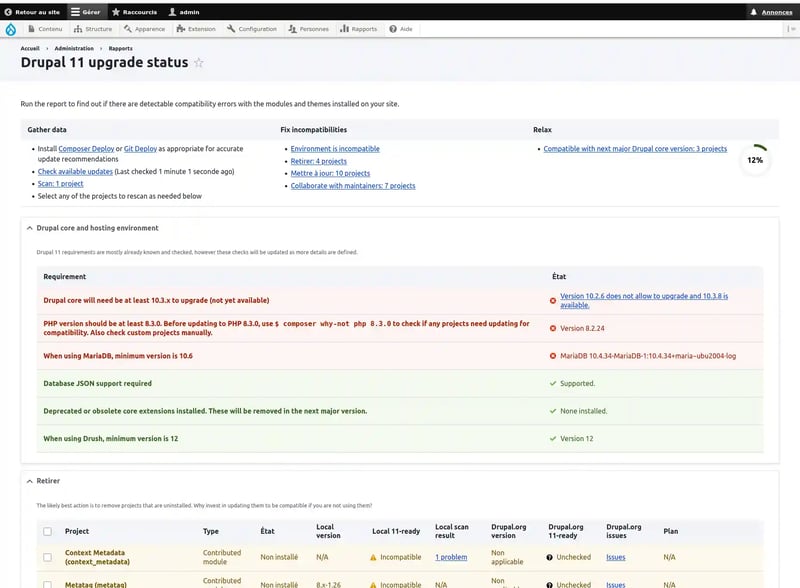The image size is (800, 588).
Task: Open the Contenu menu
Action: click(45, 29)
